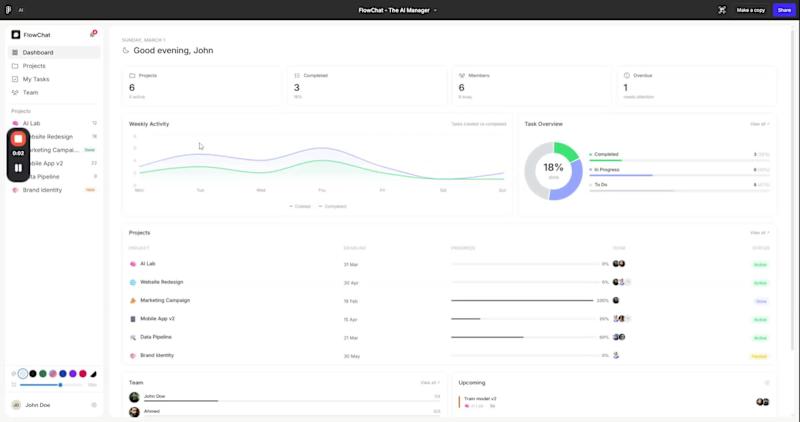This screenshot has width=800, height=422.
Task: Select dark and light split theme icon
Action: click(93, 374)
